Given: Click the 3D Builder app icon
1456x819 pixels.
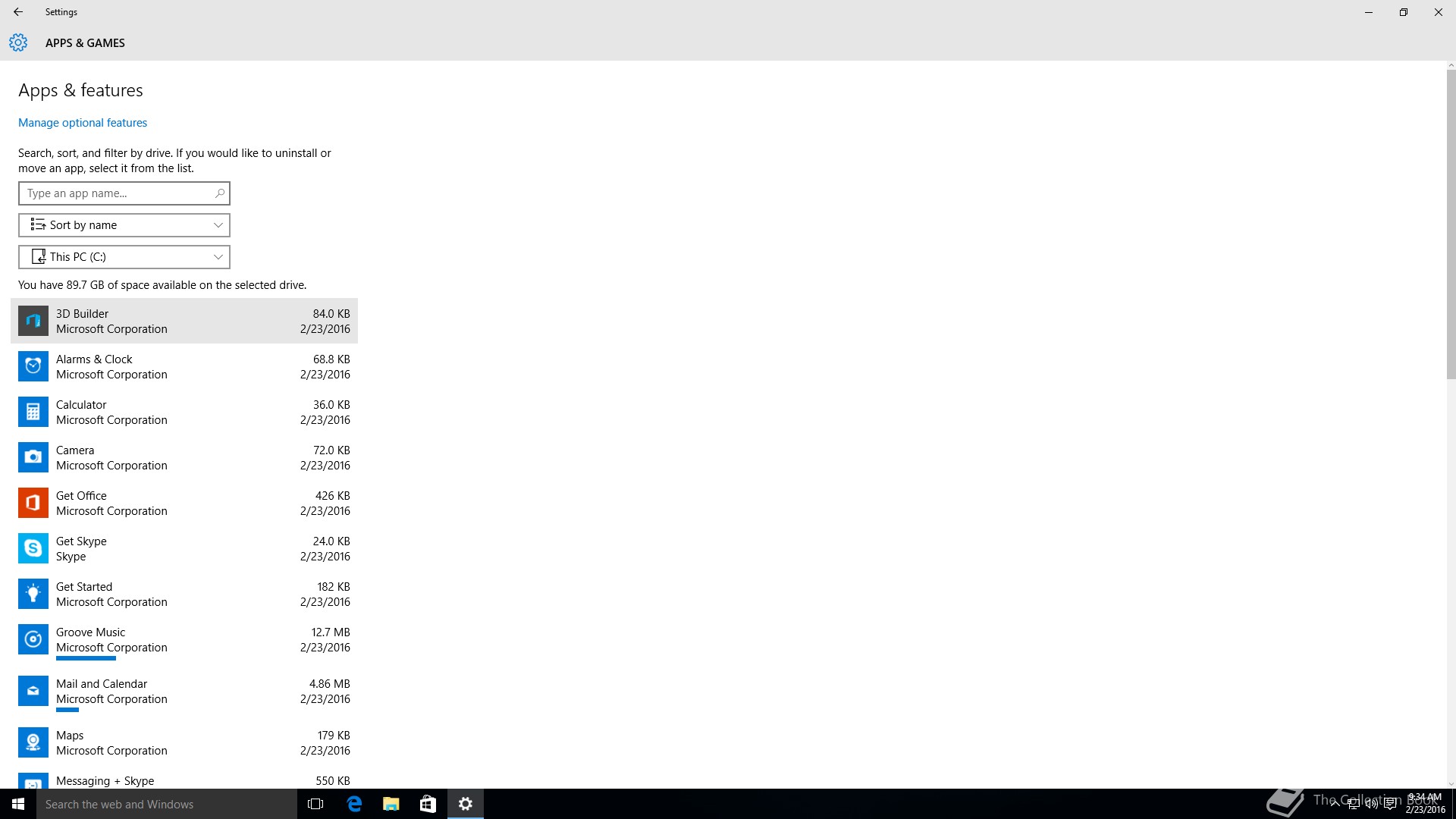Looking at the screenshot, I should tap(33, 321).
